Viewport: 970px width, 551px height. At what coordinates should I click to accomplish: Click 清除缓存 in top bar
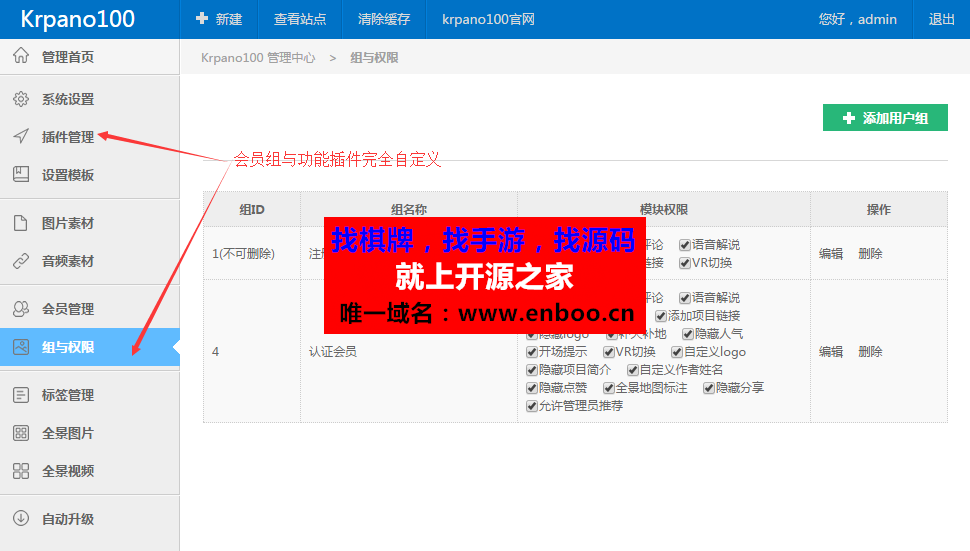[x=384, y=19]
